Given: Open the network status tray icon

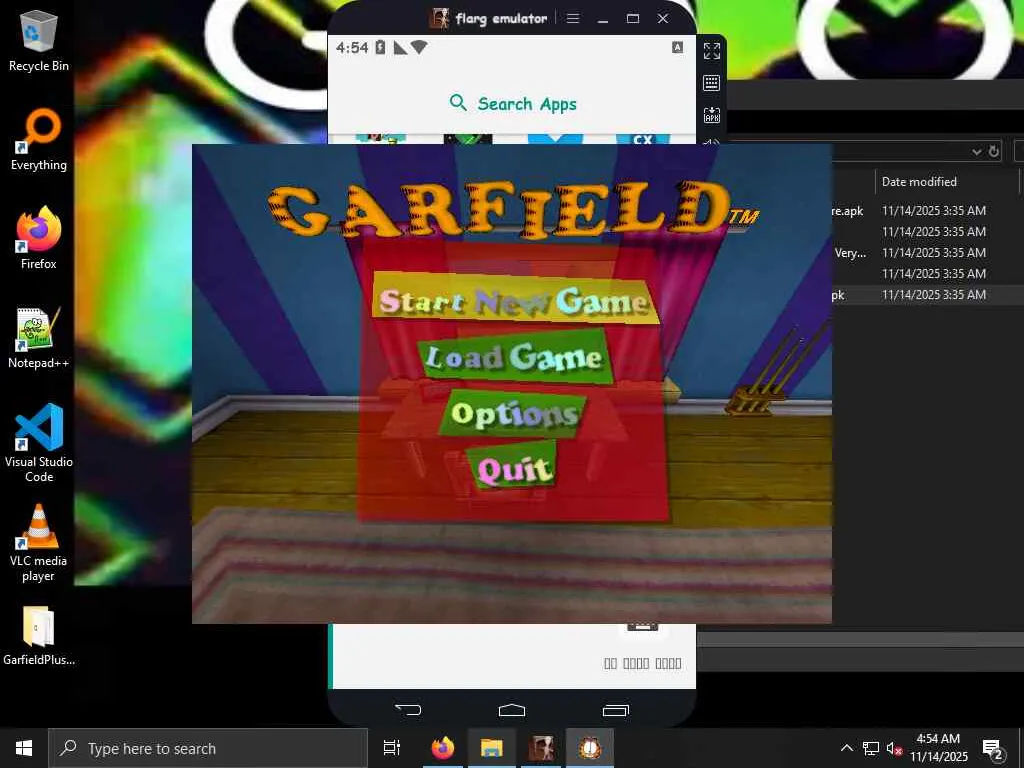Looking at the screenshot, I should 871,748.
